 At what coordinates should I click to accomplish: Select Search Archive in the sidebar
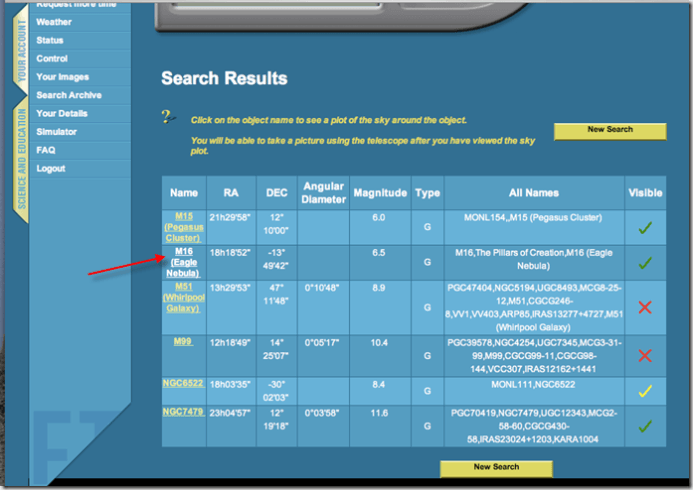(69, 95)
